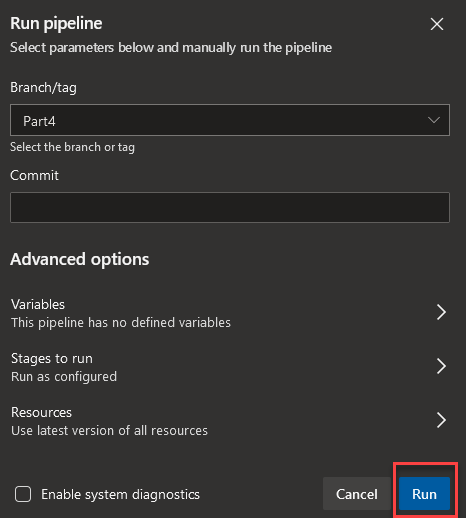The width and height of the screenshot is (466, 518).
Task: Click the Commit field label
Action: (x=34, y=175)
